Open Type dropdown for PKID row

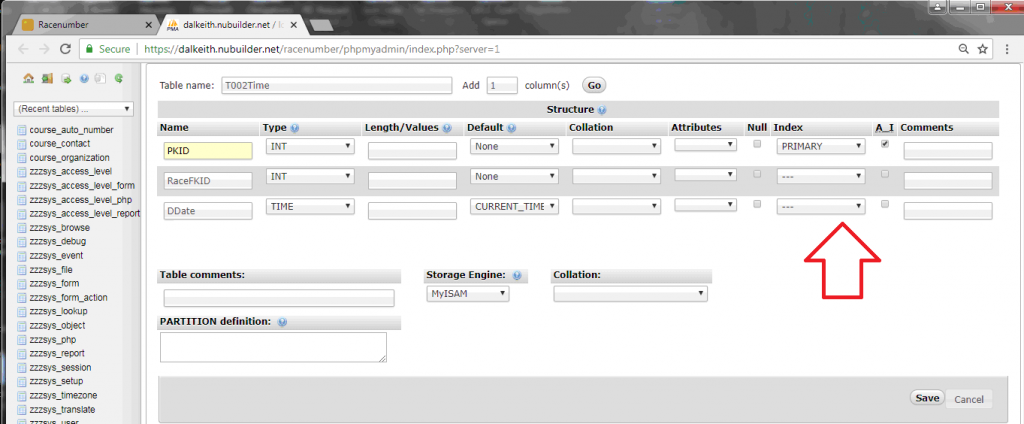pyautogui.click(x=310, y=146)
